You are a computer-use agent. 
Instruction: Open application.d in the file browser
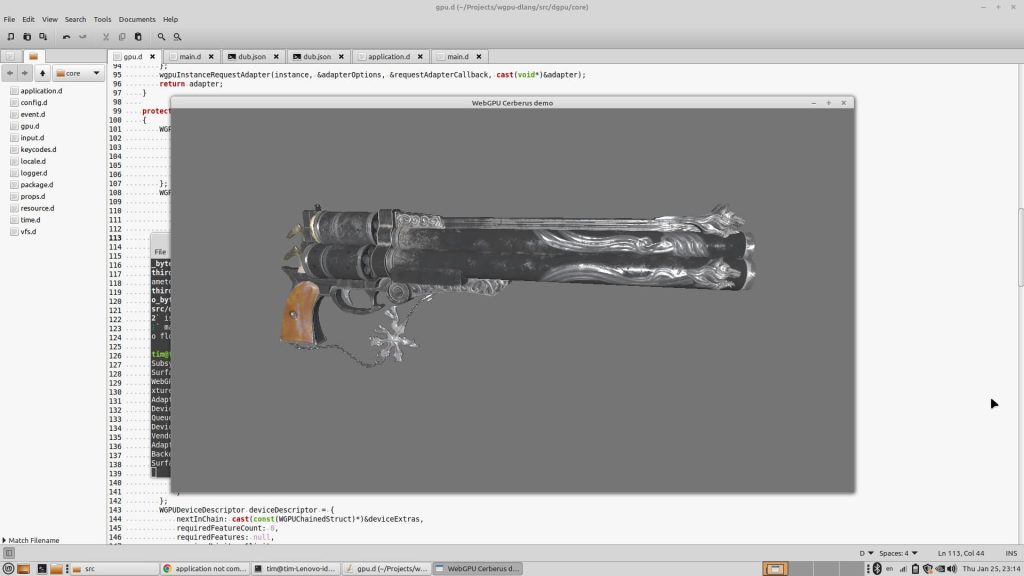tap(41, 91)
